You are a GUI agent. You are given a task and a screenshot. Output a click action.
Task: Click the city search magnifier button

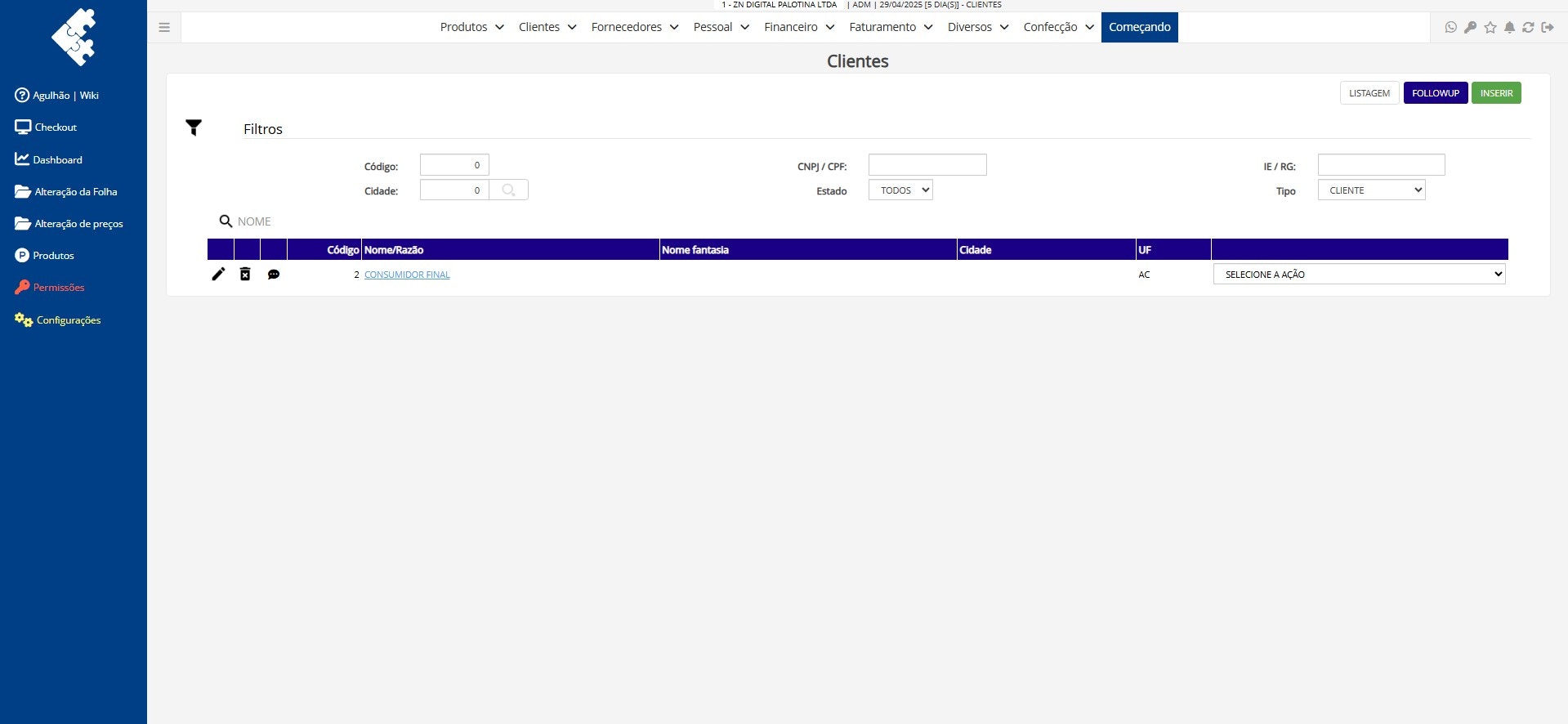tap(508, 190)
